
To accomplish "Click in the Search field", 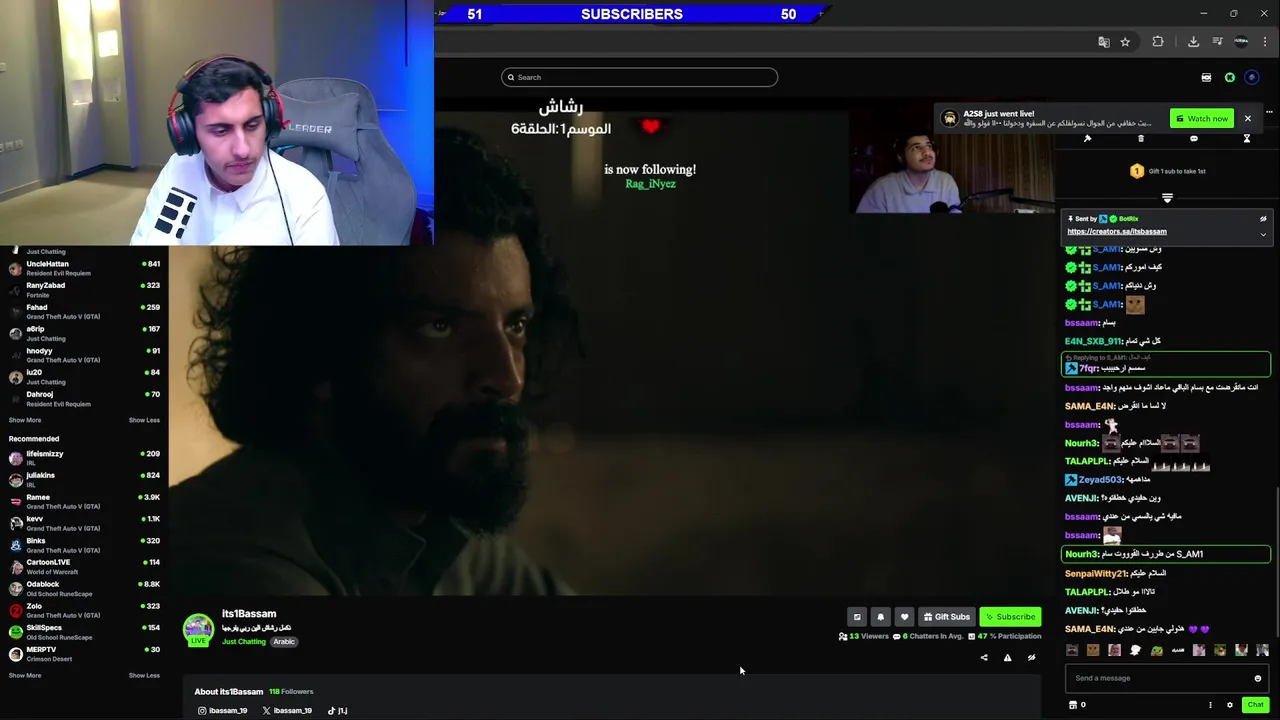I will pos(639,77).
